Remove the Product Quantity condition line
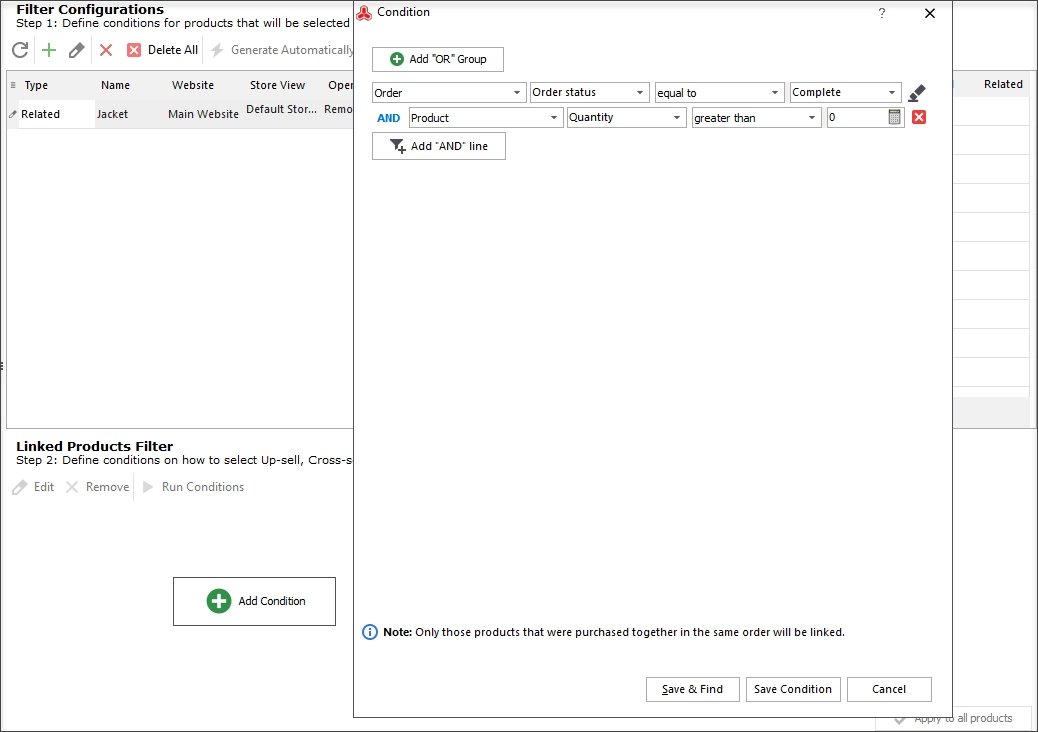 pos(919,117)
